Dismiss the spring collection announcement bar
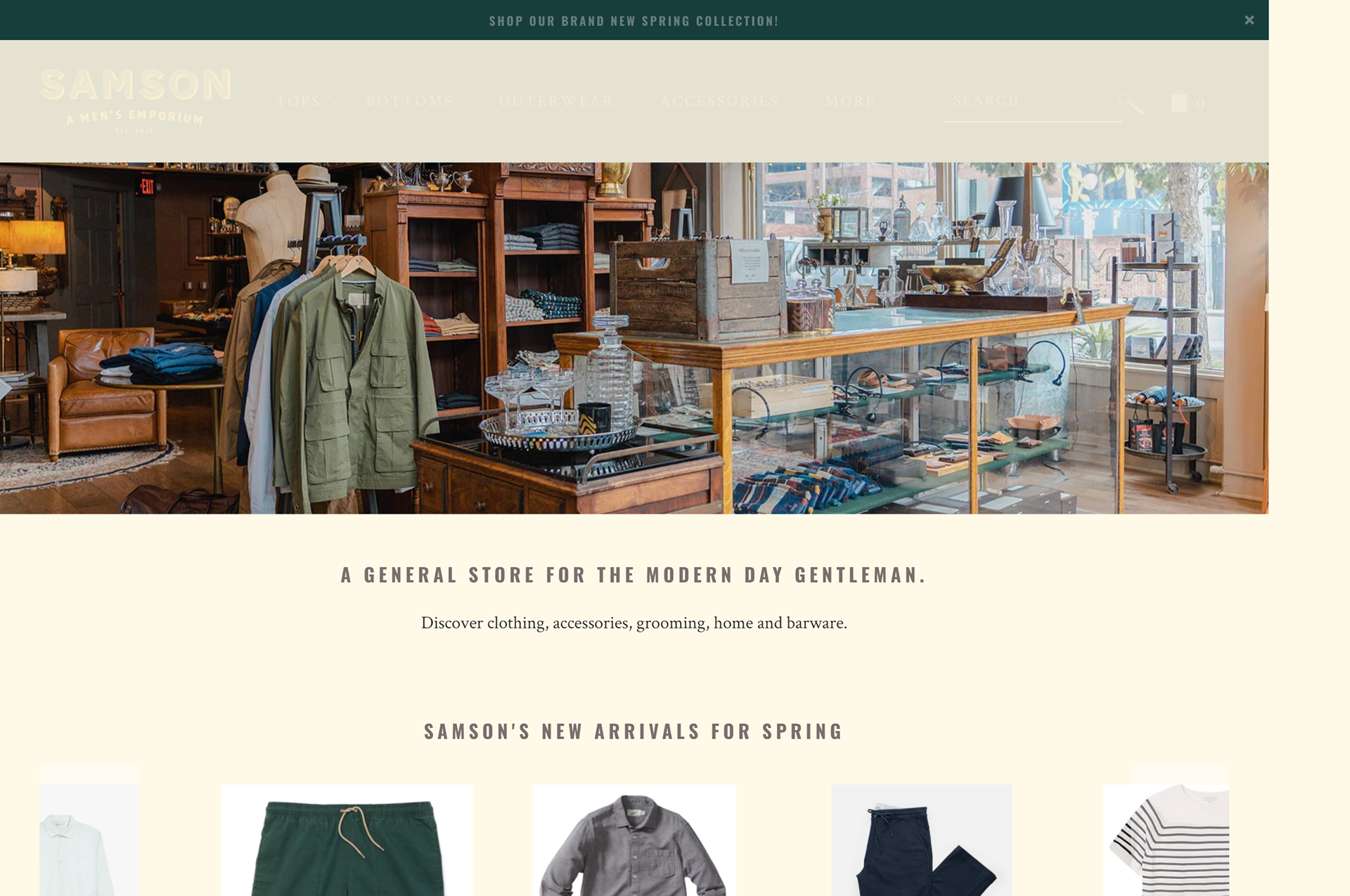The image size is (1350, 896). coord(1249,20)
